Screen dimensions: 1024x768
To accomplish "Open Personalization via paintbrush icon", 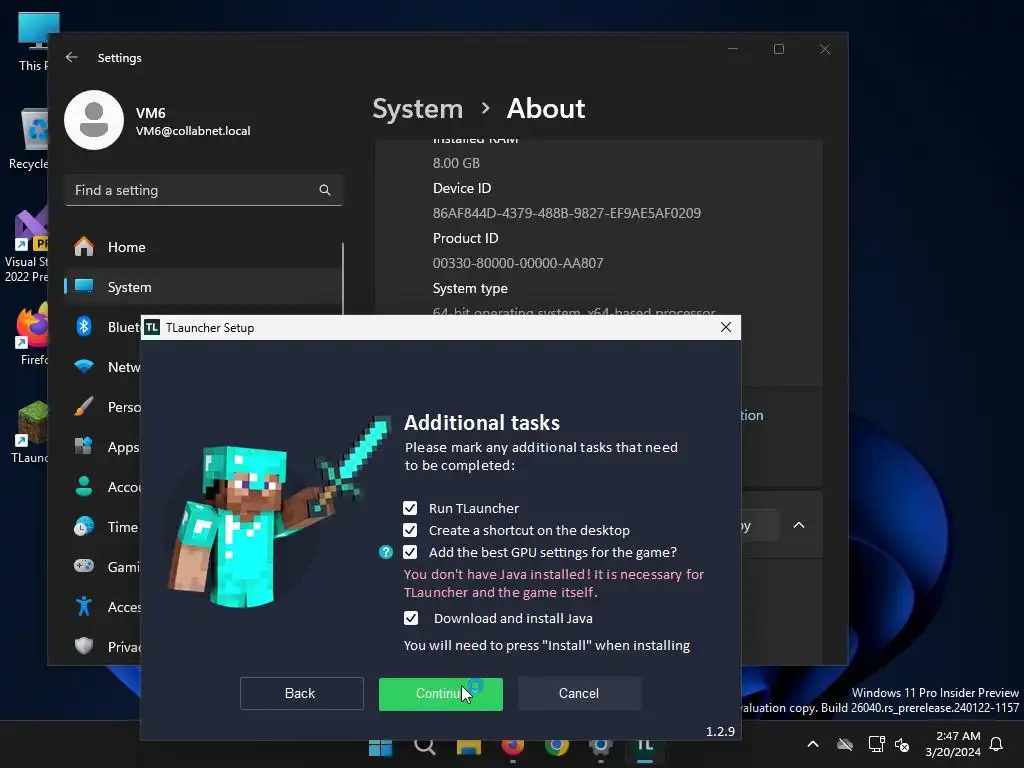I will click(x=84, y=406).
